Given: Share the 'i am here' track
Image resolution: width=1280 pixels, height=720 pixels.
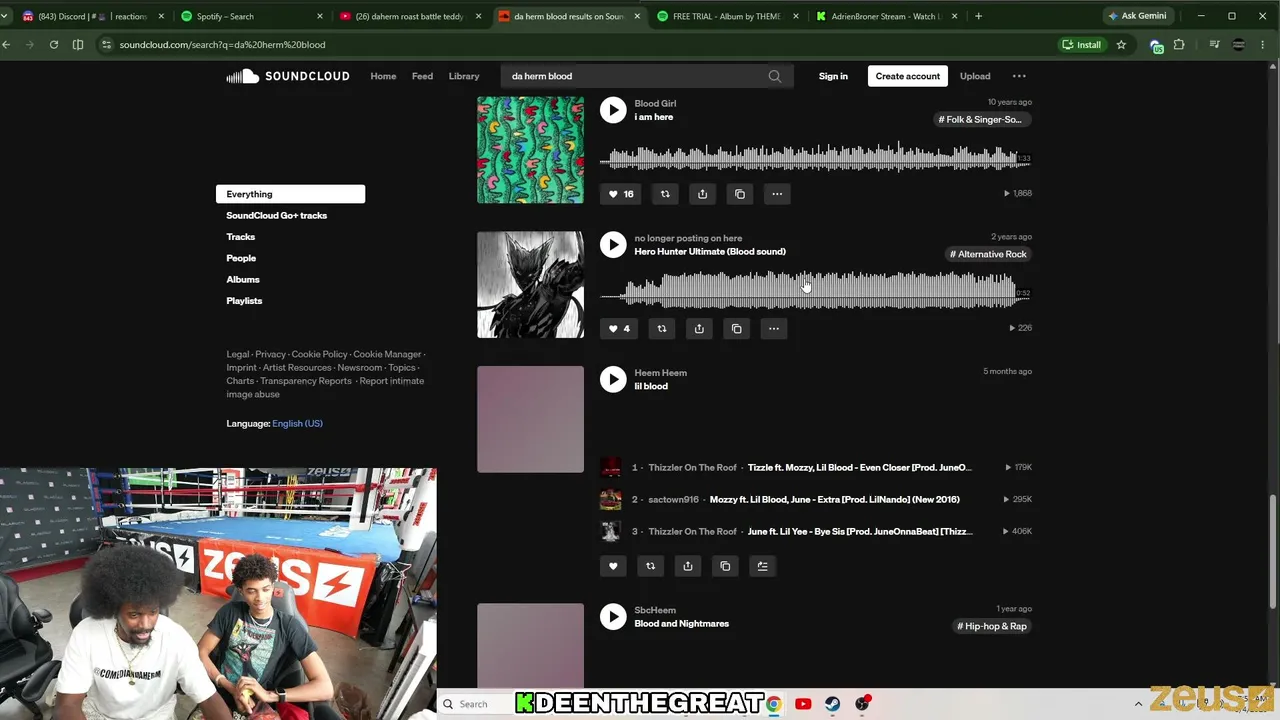Looking at the screenshot, I should (702, 194).
